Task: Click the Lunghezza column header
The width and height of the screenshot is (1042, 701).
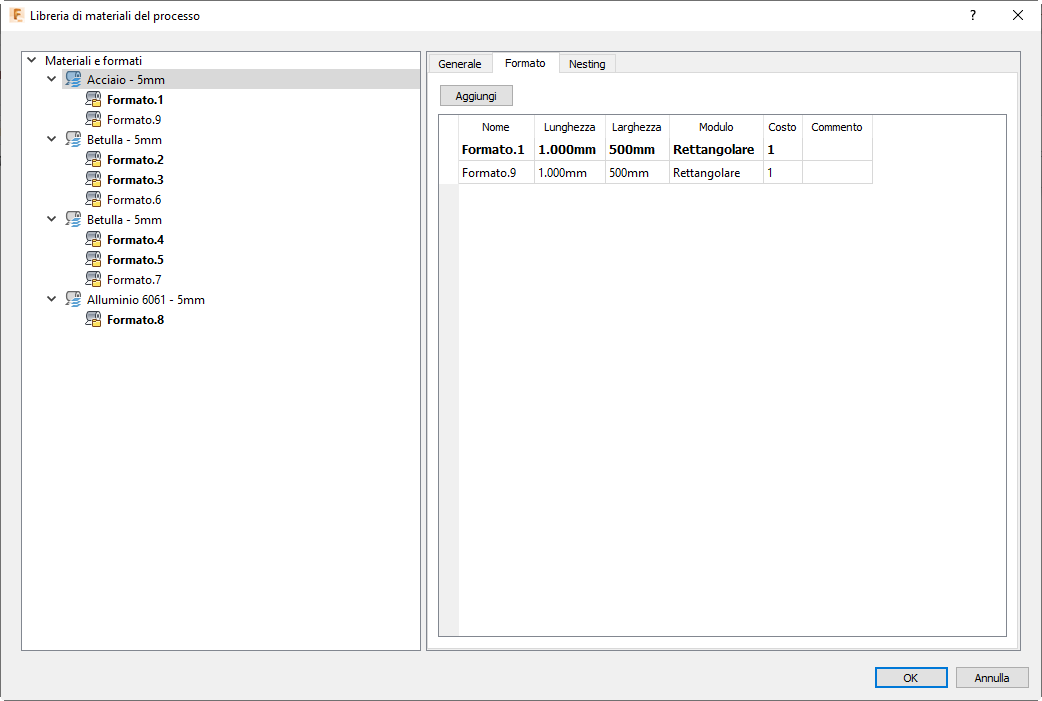Action: tap(570, 127)
